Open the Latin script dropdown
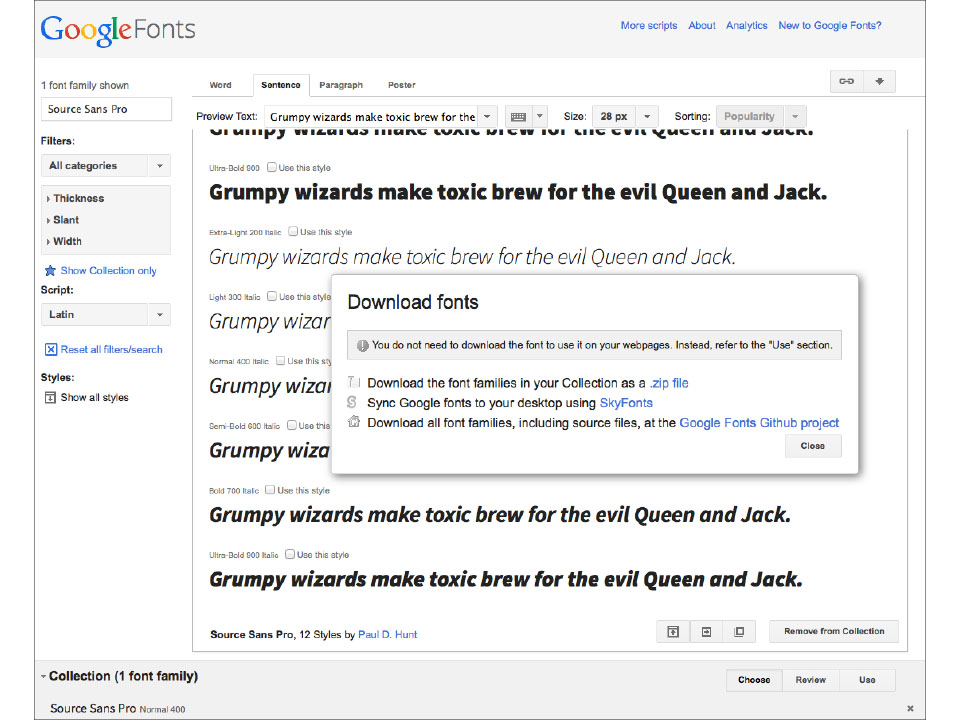960x720 pixels. tap(106, 315)
